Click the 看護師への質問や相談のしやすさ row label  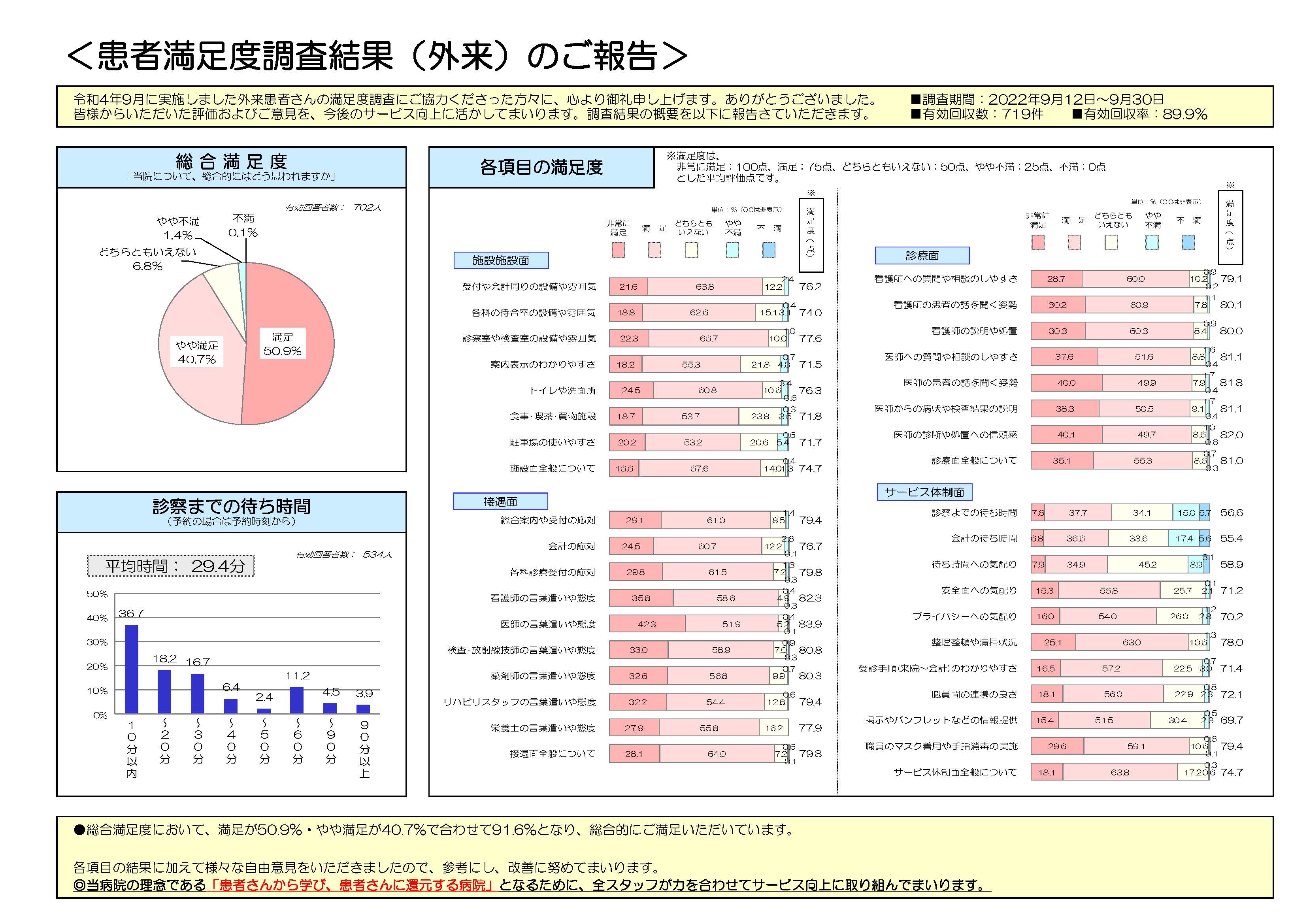pyautogui.click(x=946, y=278)
